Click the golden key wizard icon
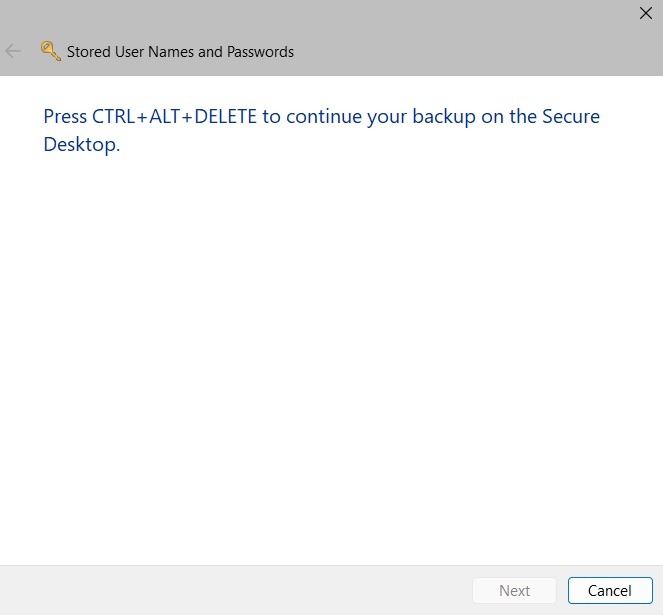The height and width of the screenshot is (615, 663). pyautogui.click(x=51, y=51)
